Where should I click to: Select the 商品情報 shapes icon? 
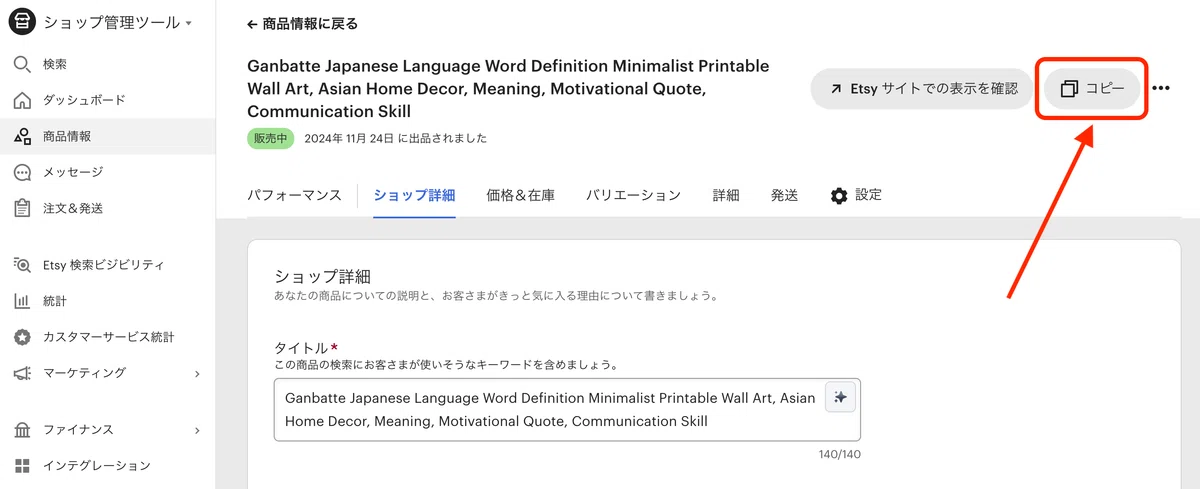point(22,137)
